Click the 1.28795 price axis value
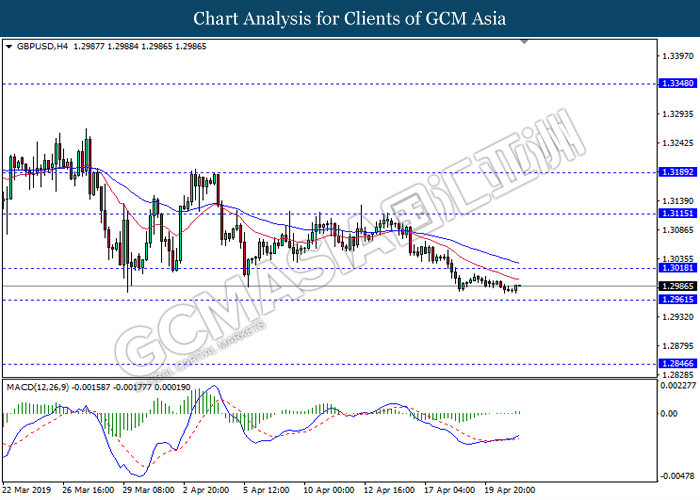Image resolution: width=700 pixels, height=500 pixels. click(678, 346)
